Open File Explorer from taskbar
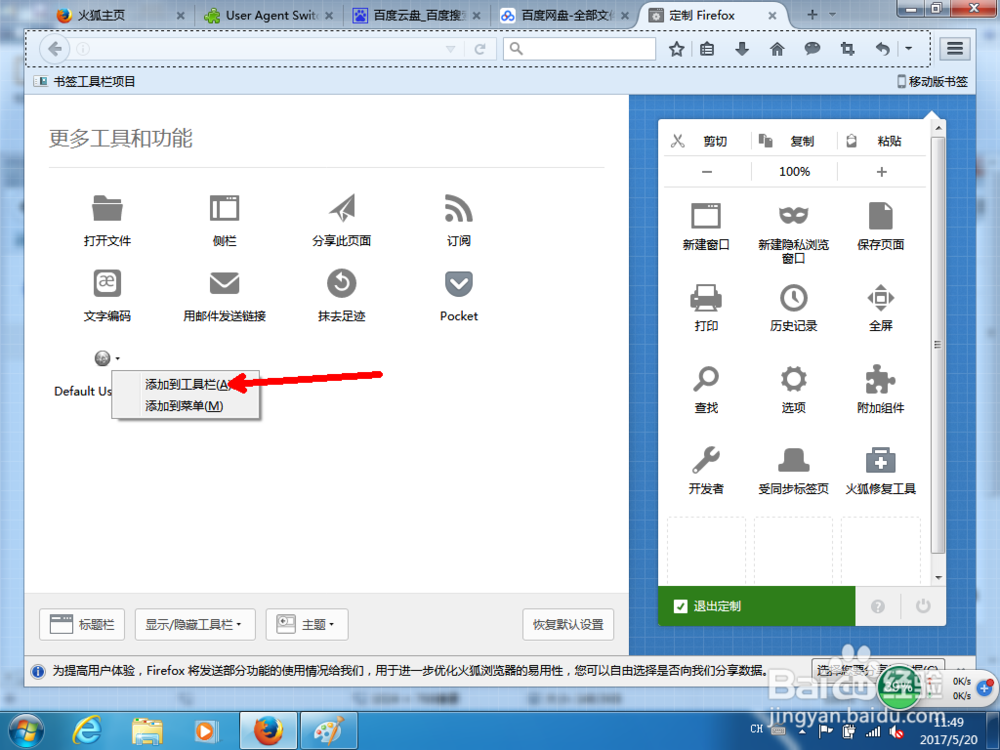This screenshot has width=1000, height=750. pyautogui.click(x=147, y=732)
